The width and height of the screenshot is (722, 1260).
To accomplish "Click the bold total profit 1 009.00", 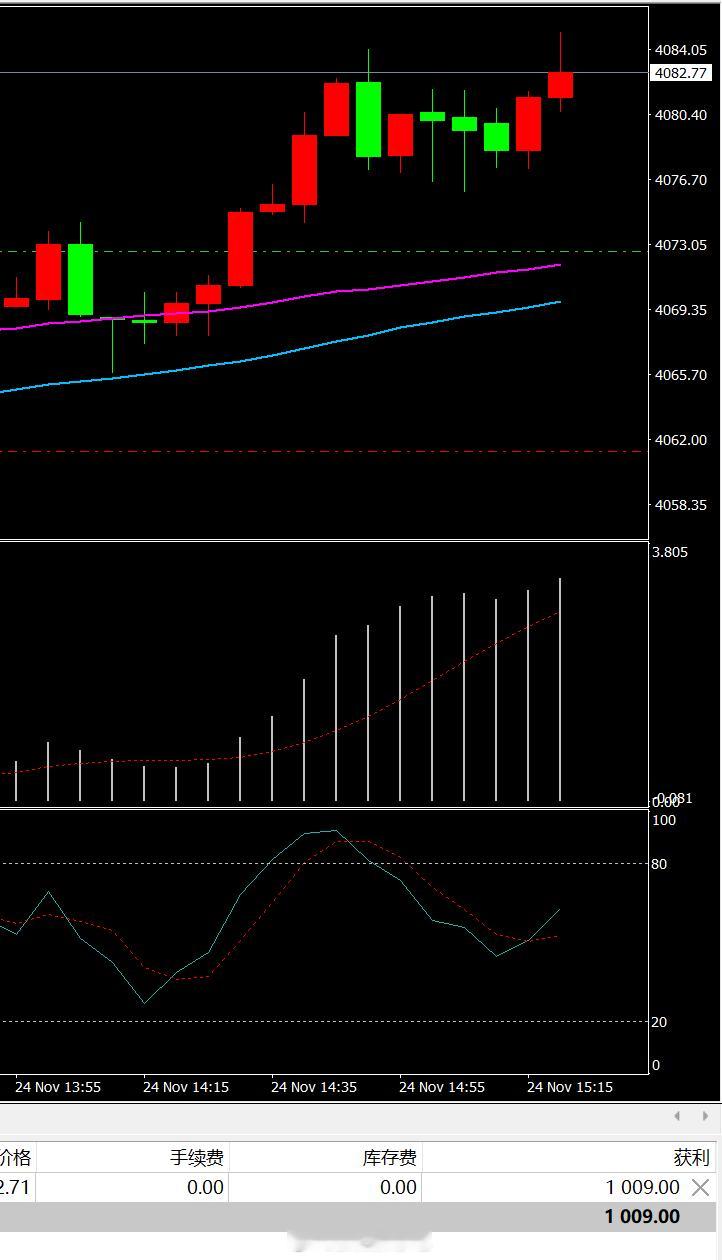I will tap(642, 1217).
